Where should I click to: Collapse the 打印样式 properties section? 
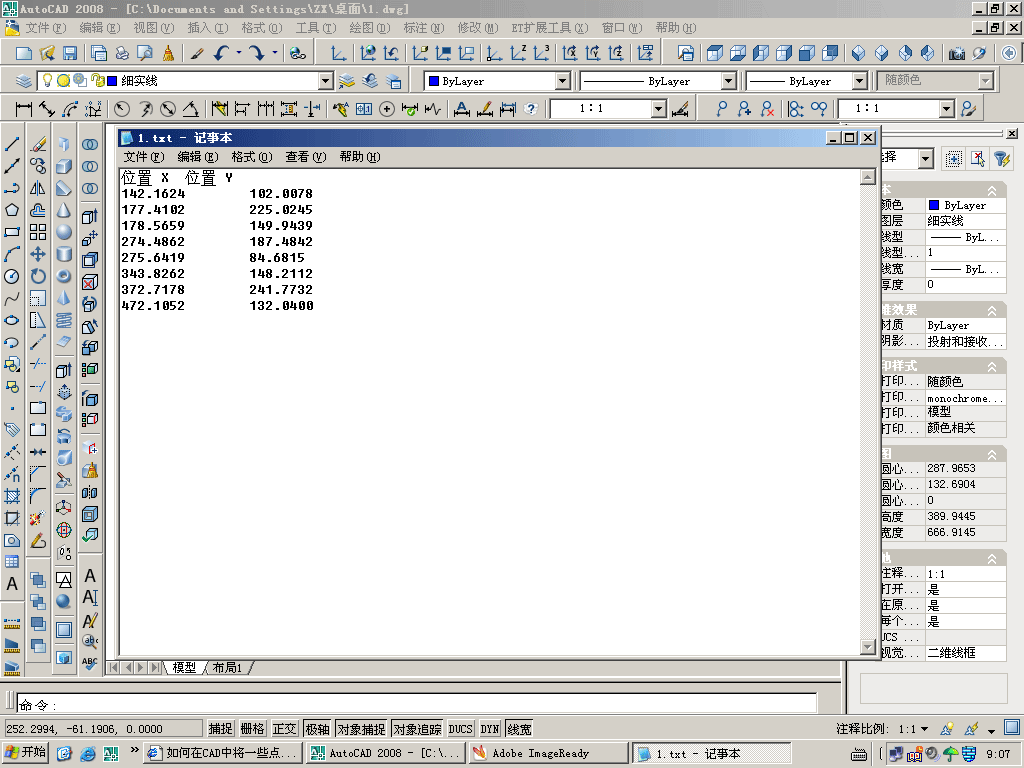992,367
